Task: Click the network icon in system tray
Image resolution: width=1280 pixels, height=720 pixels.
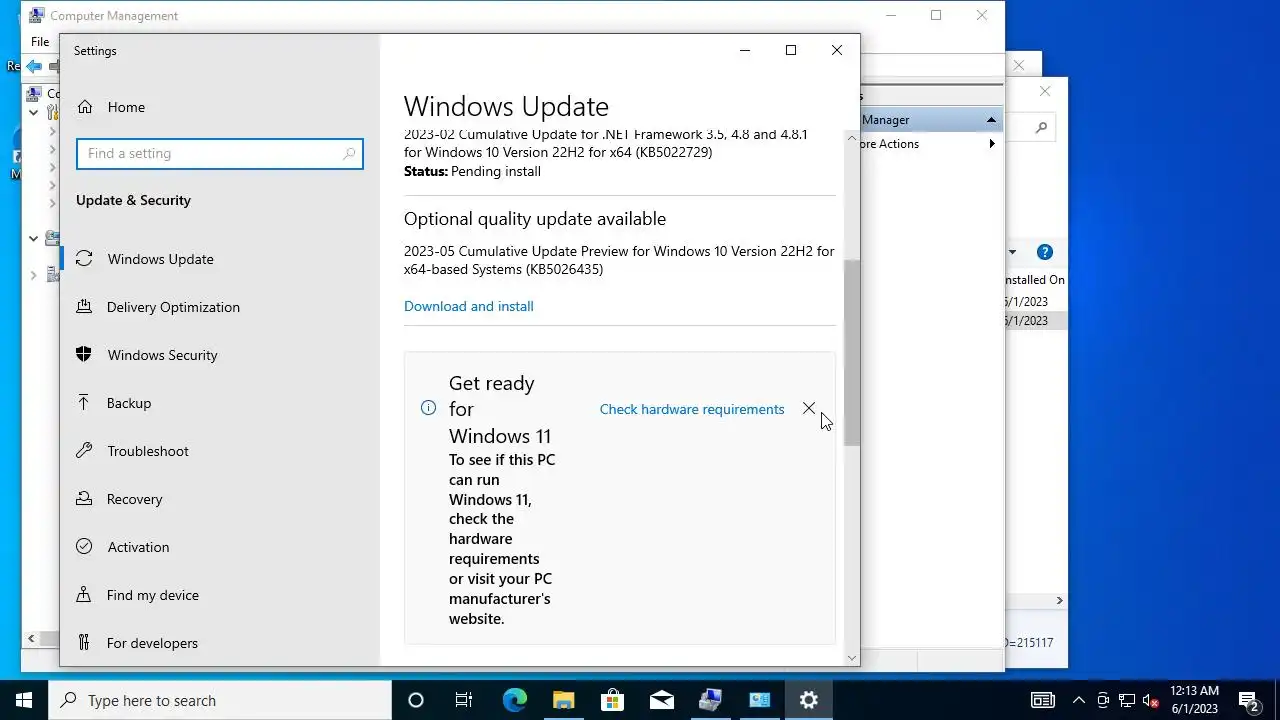Action: coord(1127,700)
